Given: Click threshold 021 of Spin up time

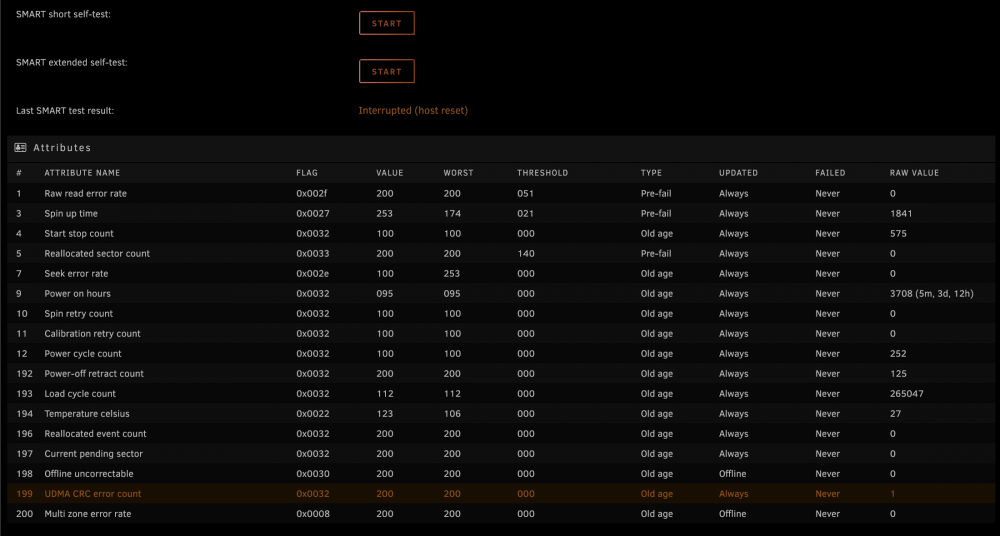Looking at the screenshot, I should coord(526,213).
